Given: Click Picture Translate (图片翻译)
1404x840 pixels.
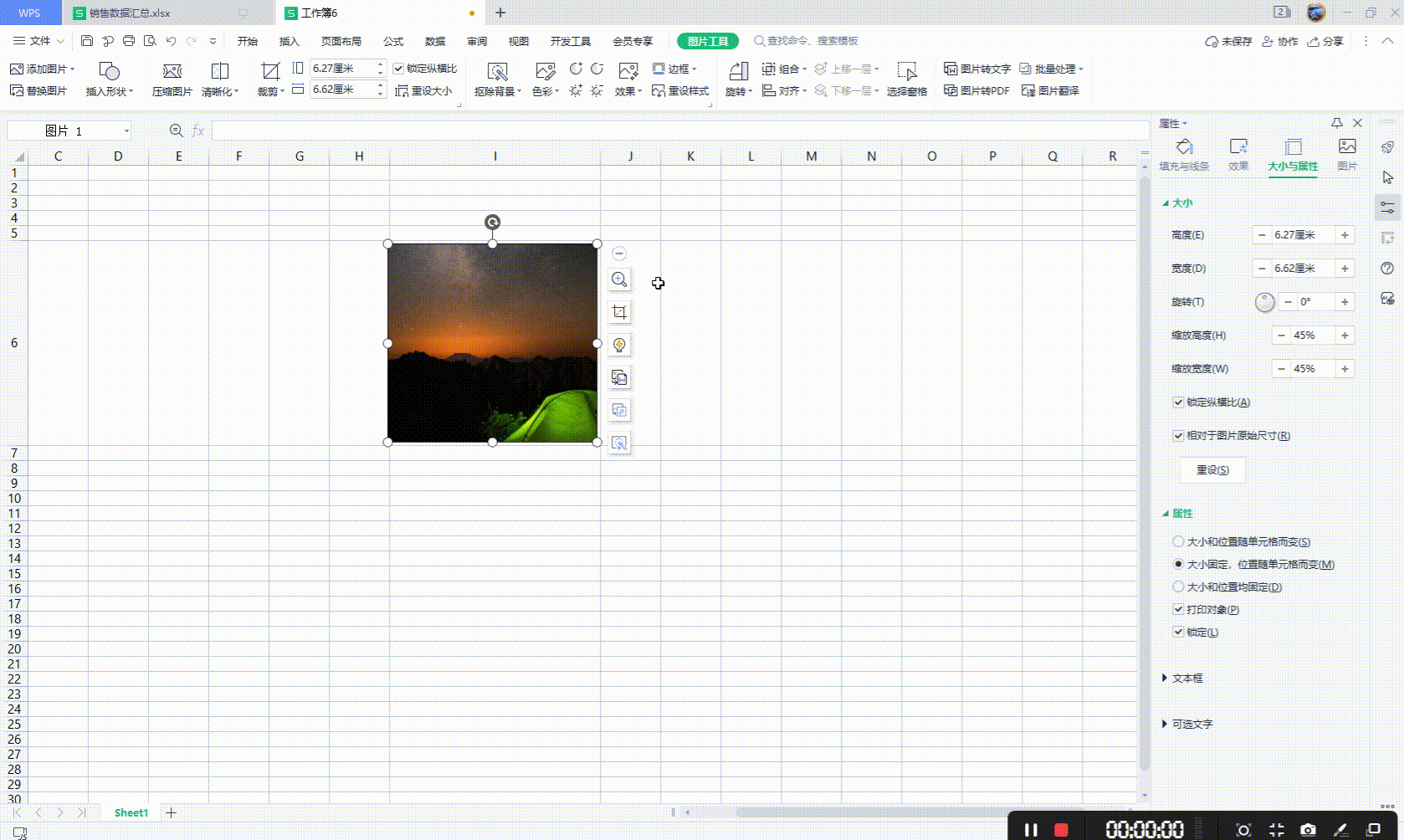Looking at the screenshot, I should point(1050,90).
